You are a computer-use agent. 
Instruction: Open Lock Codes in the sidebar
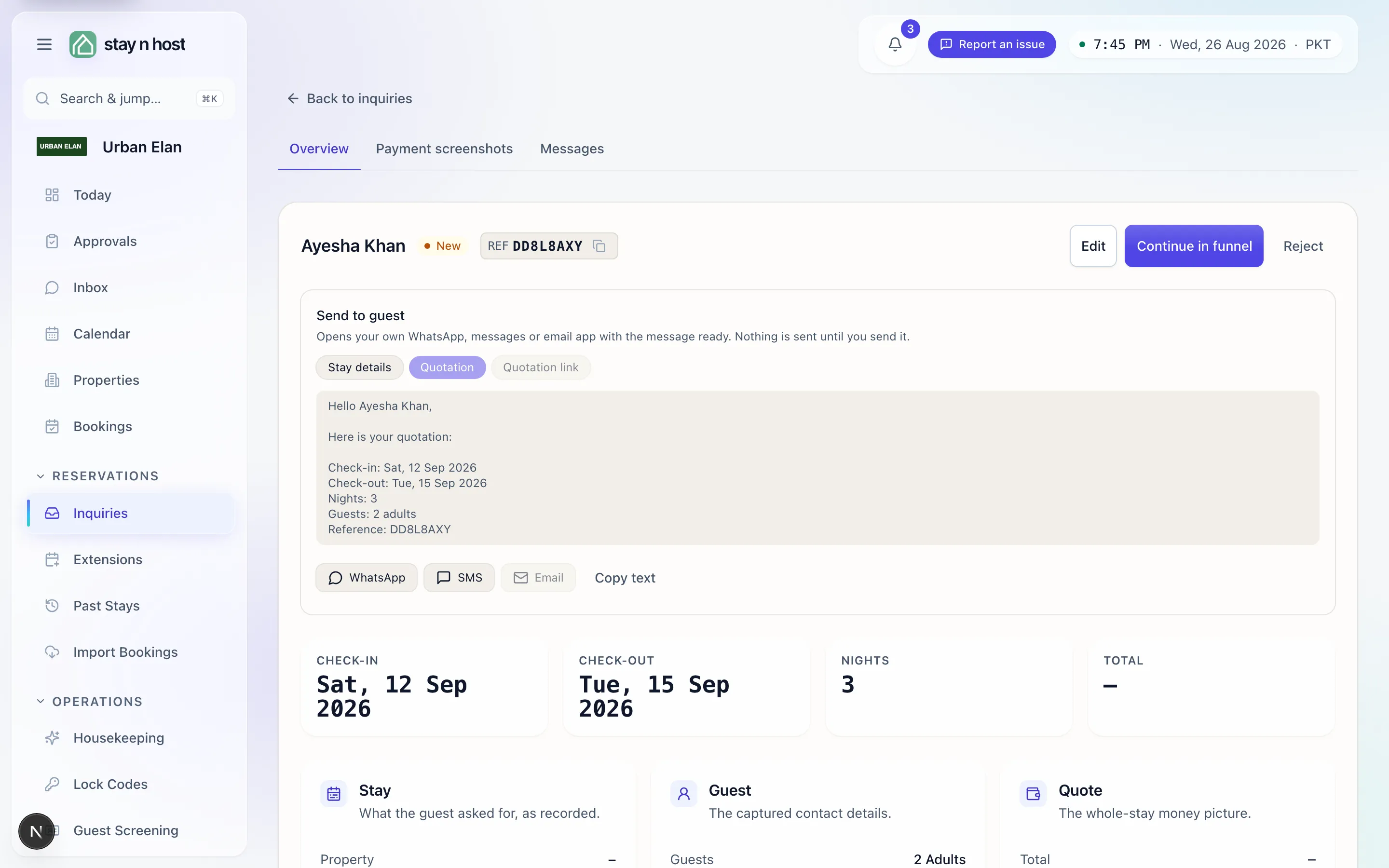point(130,784)
